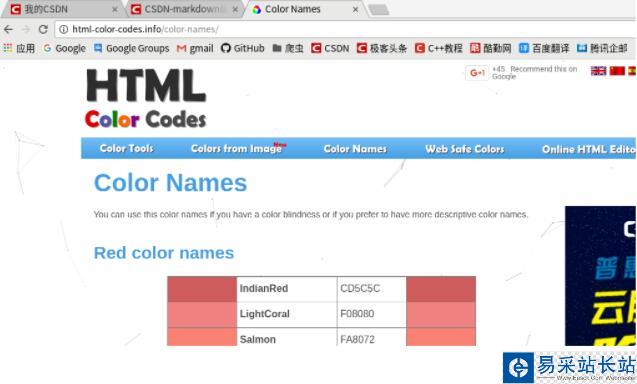The image size is (637, 384).
Task: Select the LightCoral name cell
Action: tap(287, 315)
